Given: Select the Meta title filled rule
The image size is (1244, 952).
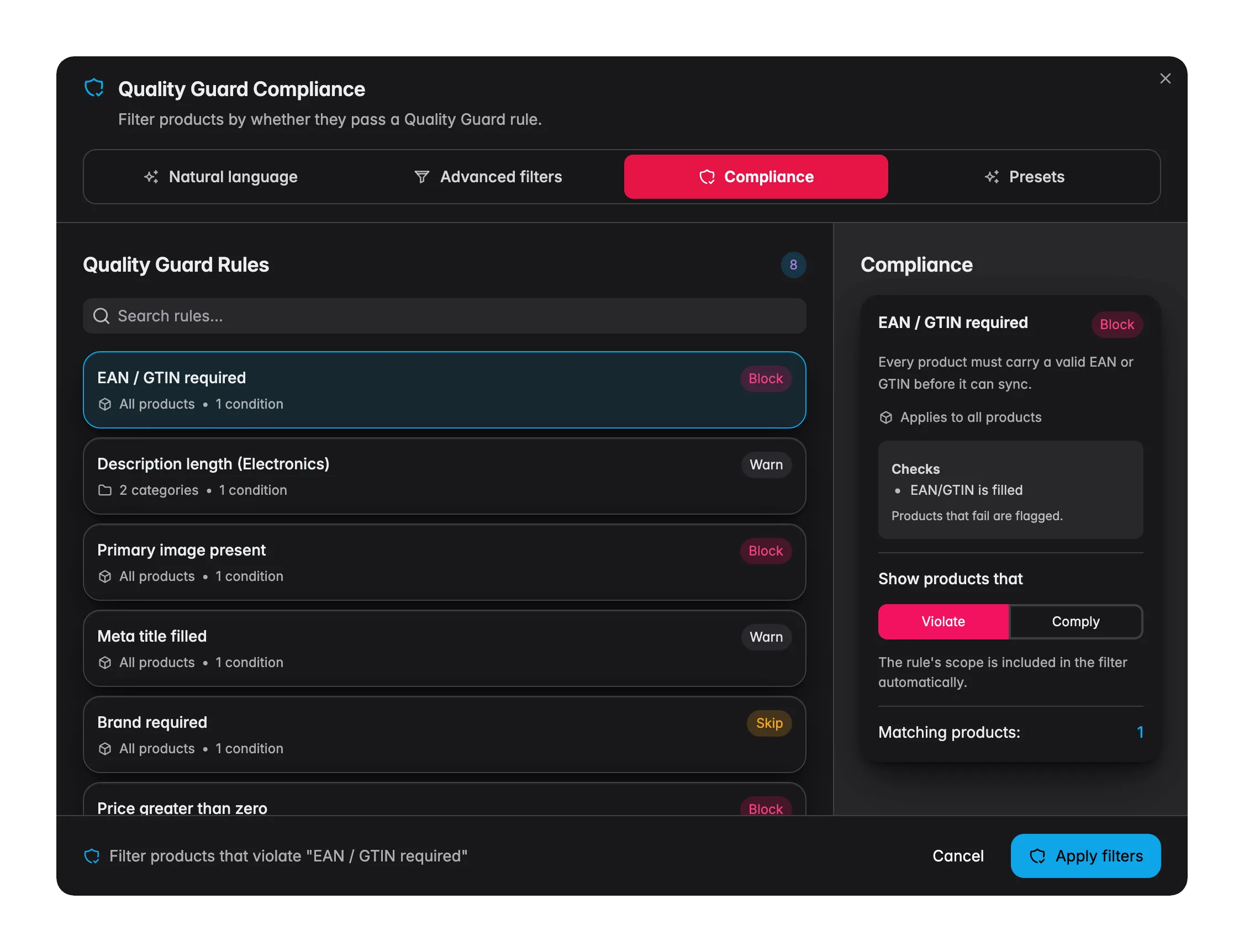Looking at the screenshot, I should [x=444, y=648].
